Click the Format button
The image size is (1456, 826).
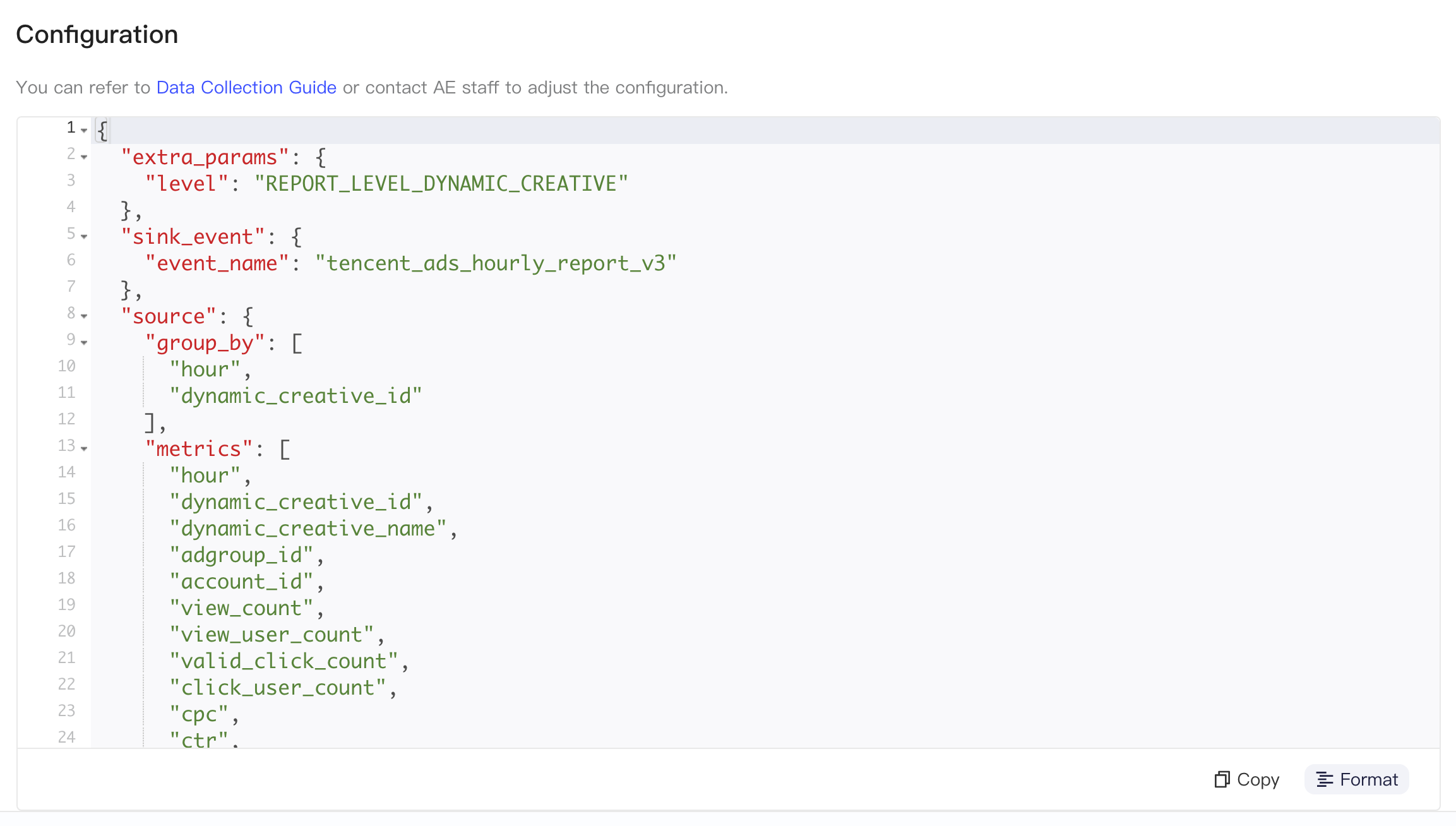[x=1356, y=779]
